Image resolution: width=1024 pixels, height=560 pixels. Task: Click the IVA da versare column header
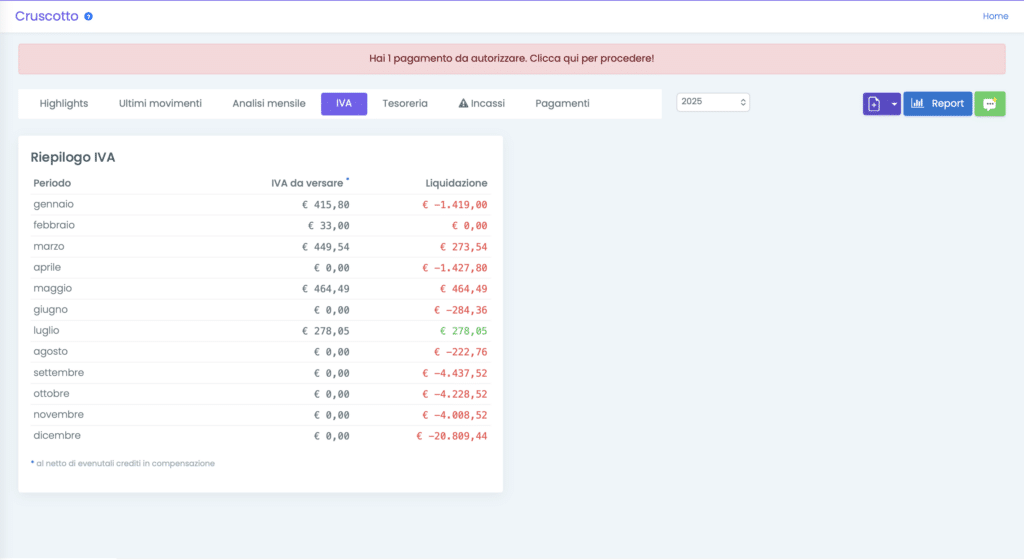[307, 183]
